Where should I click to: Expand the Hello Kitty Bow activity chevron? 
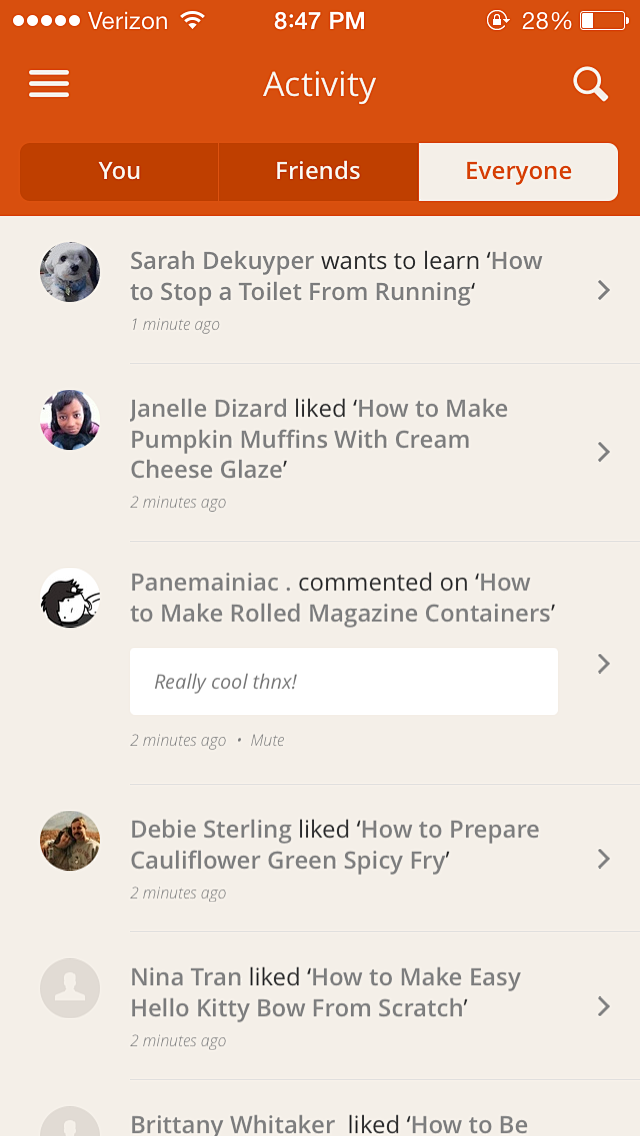(603, 1006)
